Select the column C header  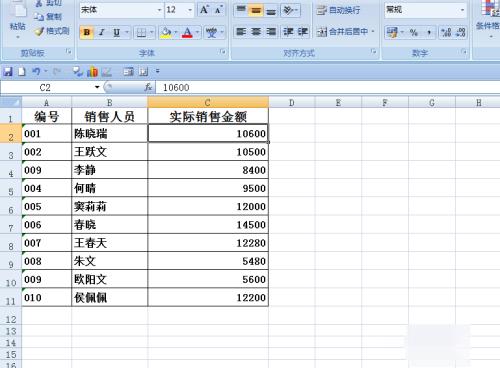208,102
